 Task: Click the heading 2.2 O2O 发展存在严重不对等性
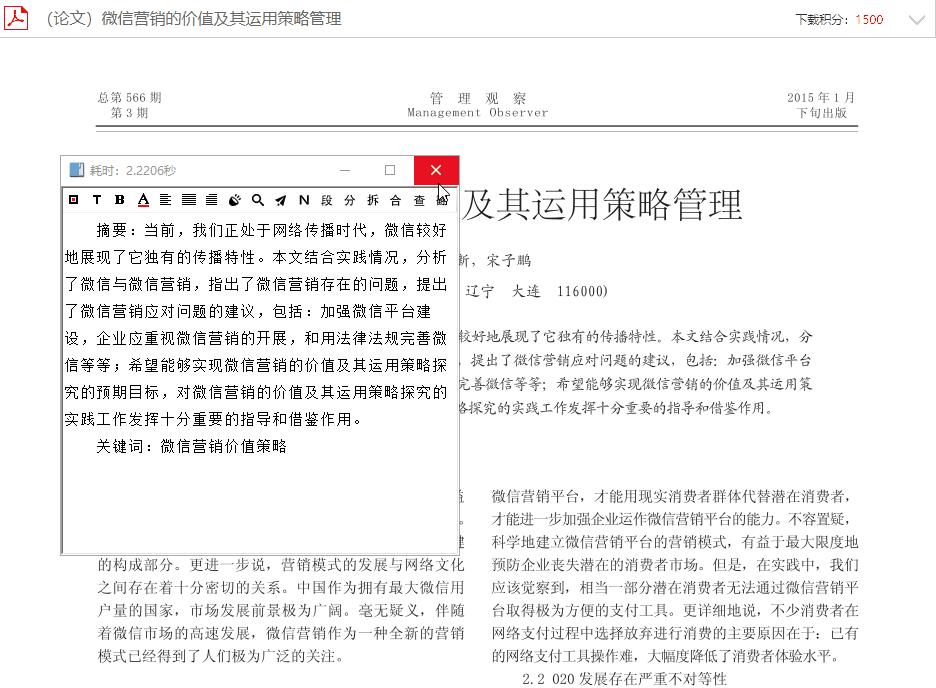tap(624, 679)
